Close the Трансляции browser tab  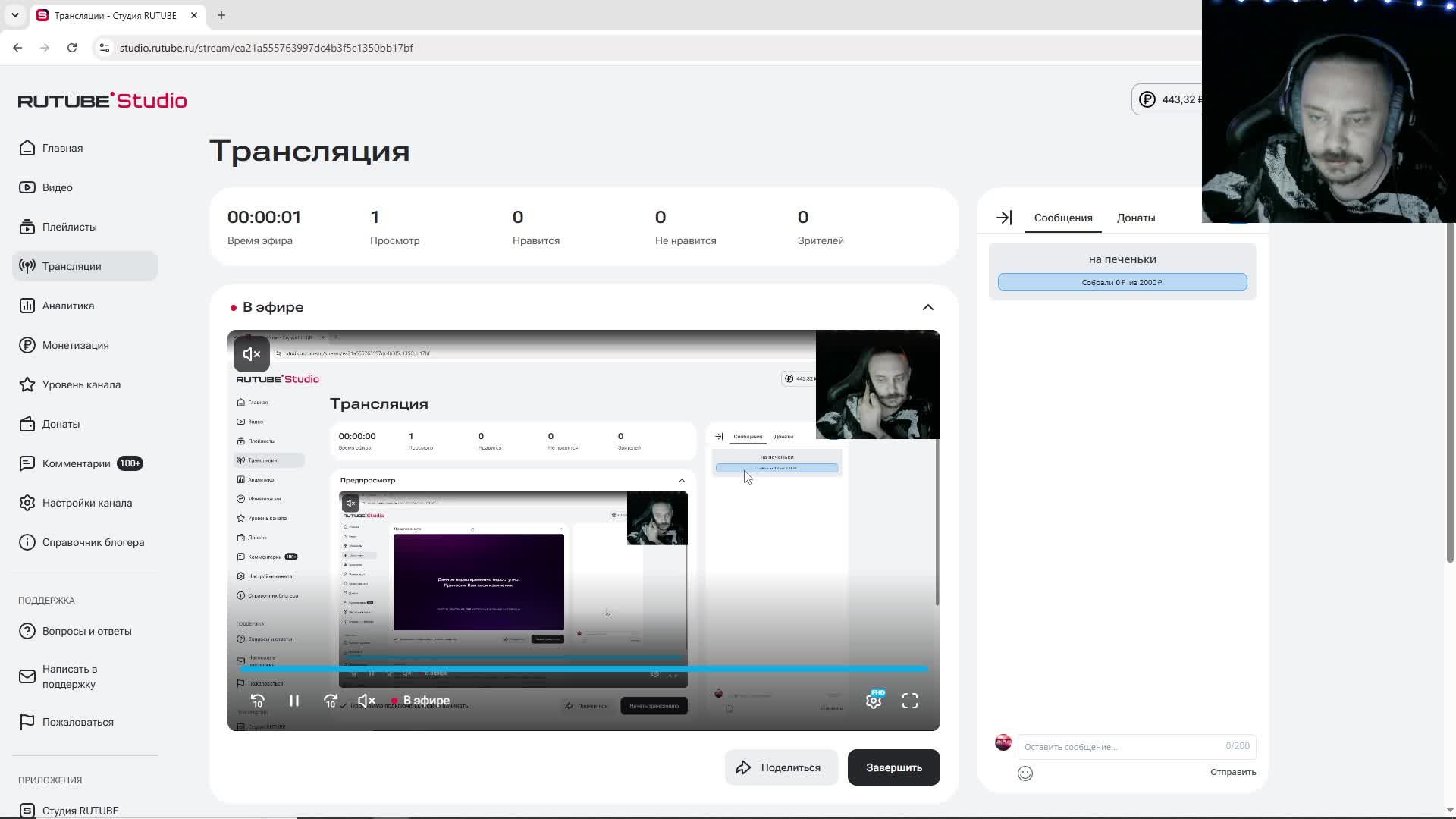click(x=194, y=15)
